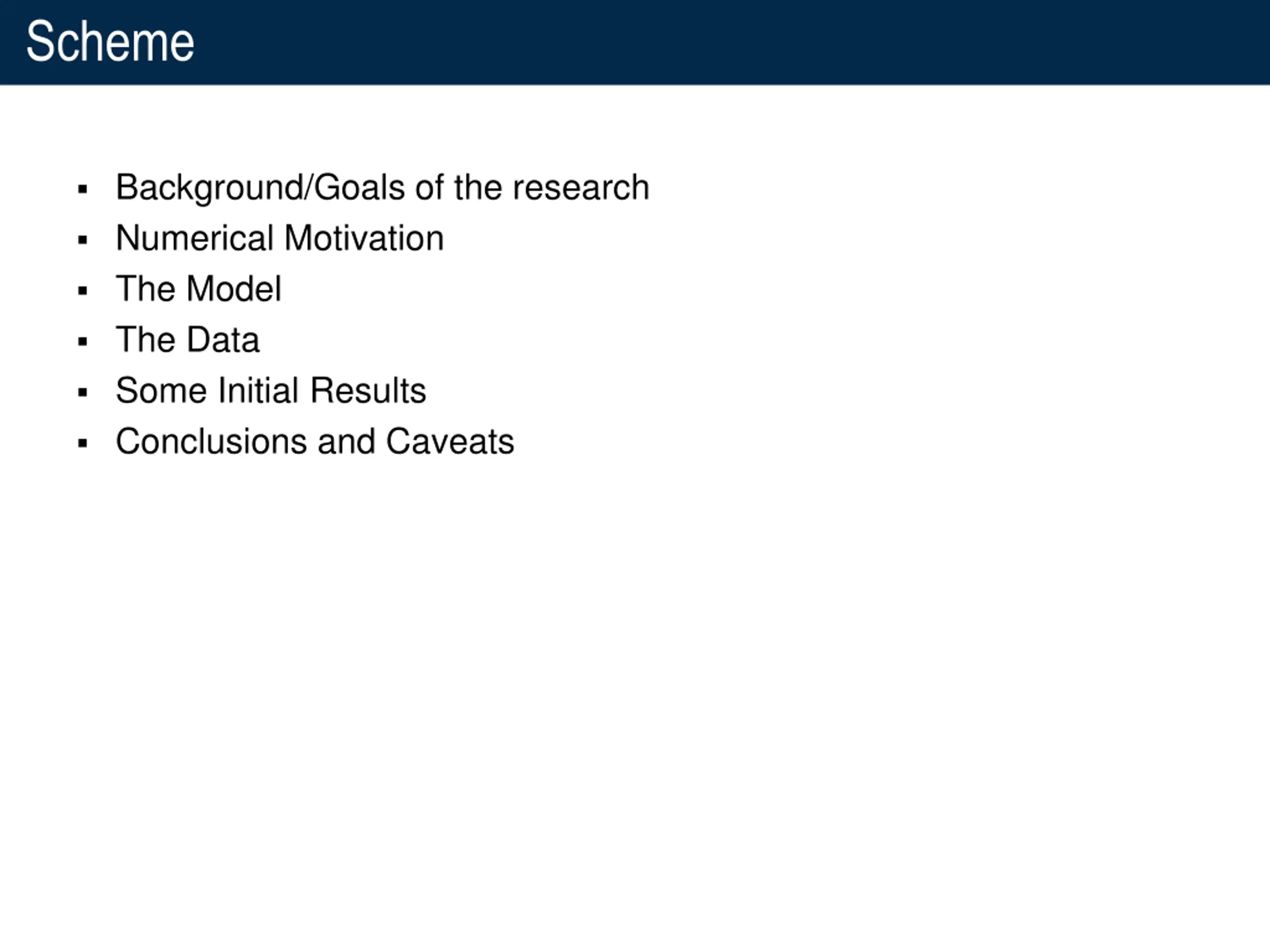Click the "Scheme" slide title
Screen dimensions: 1270x952
[x=110, y=41]
